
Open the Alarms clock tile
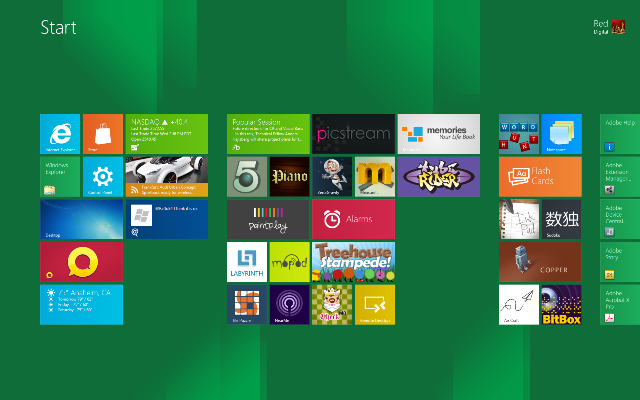click(x=353, y=219)
